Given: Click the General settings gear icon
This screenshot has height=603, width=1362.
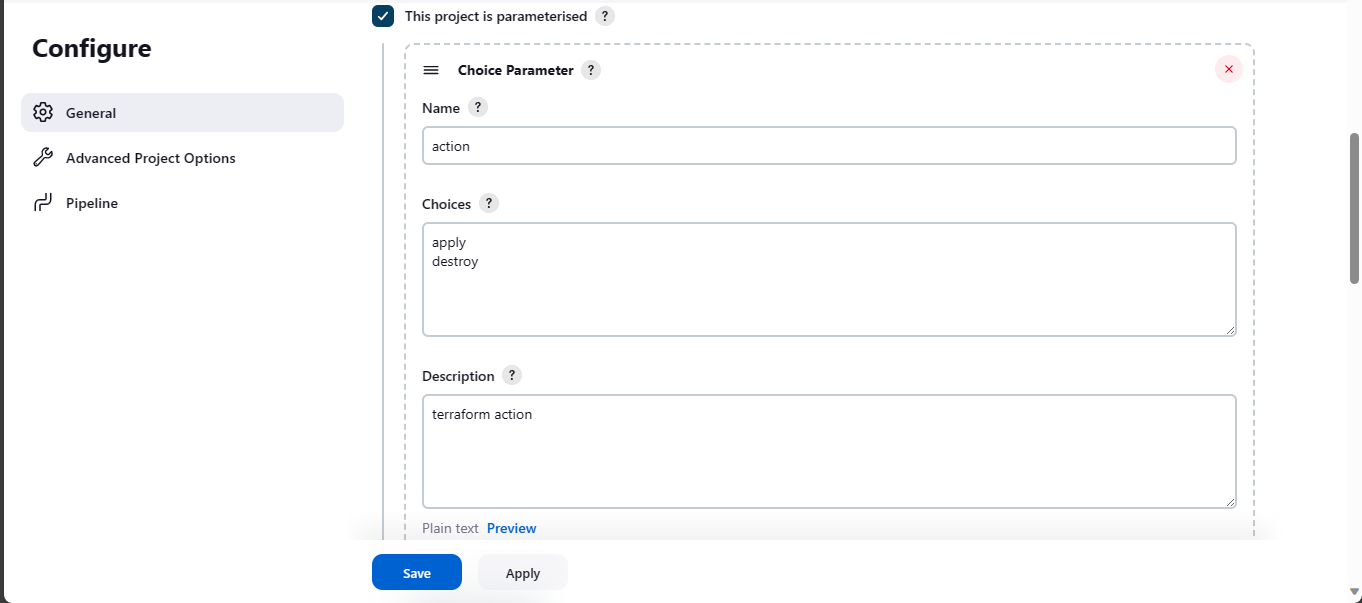Looking at the screenshot, I should pos(42,112).
